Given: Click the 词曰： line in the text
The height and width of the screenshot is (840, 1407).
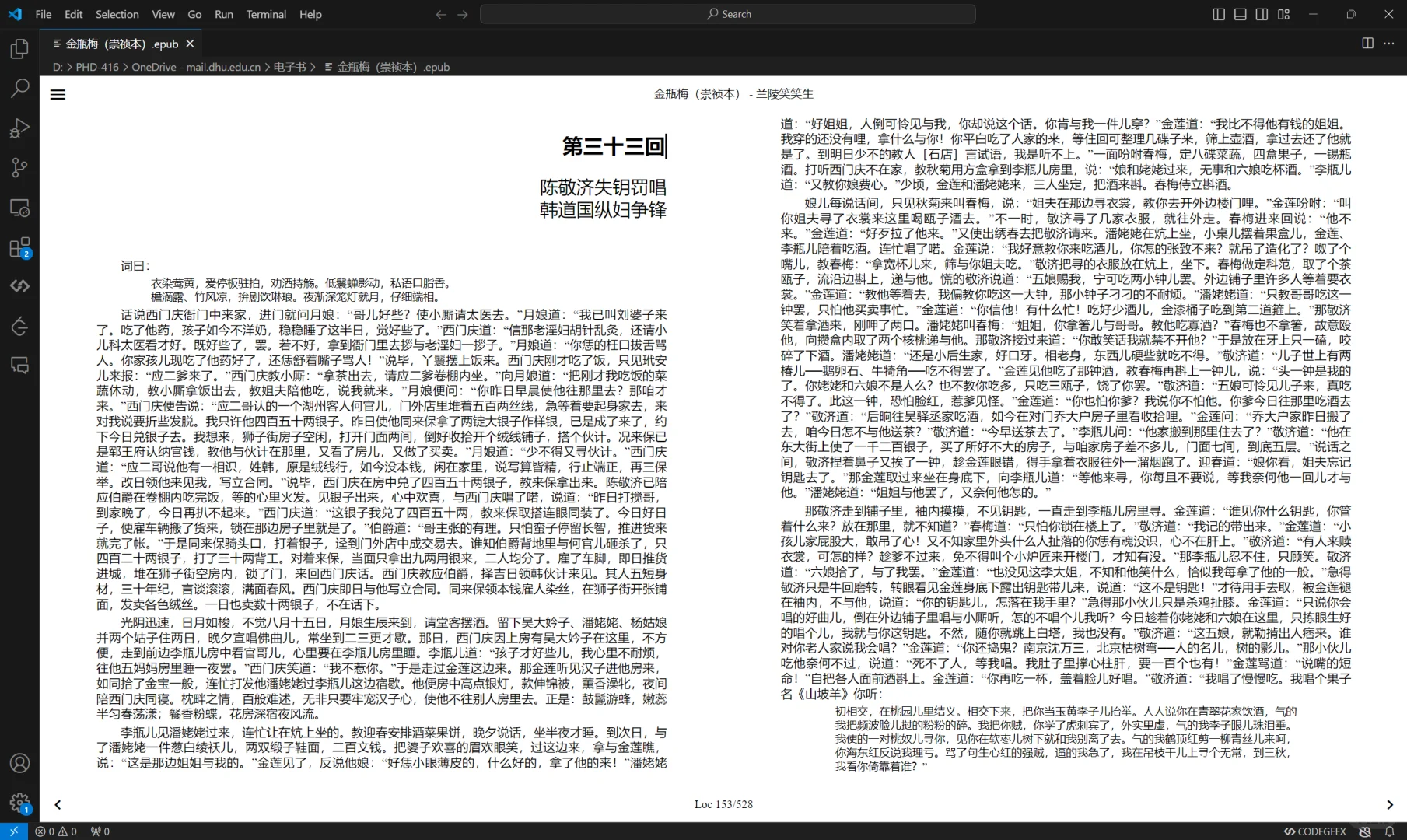Looking at the screenshot, I should tap(135, 266).
